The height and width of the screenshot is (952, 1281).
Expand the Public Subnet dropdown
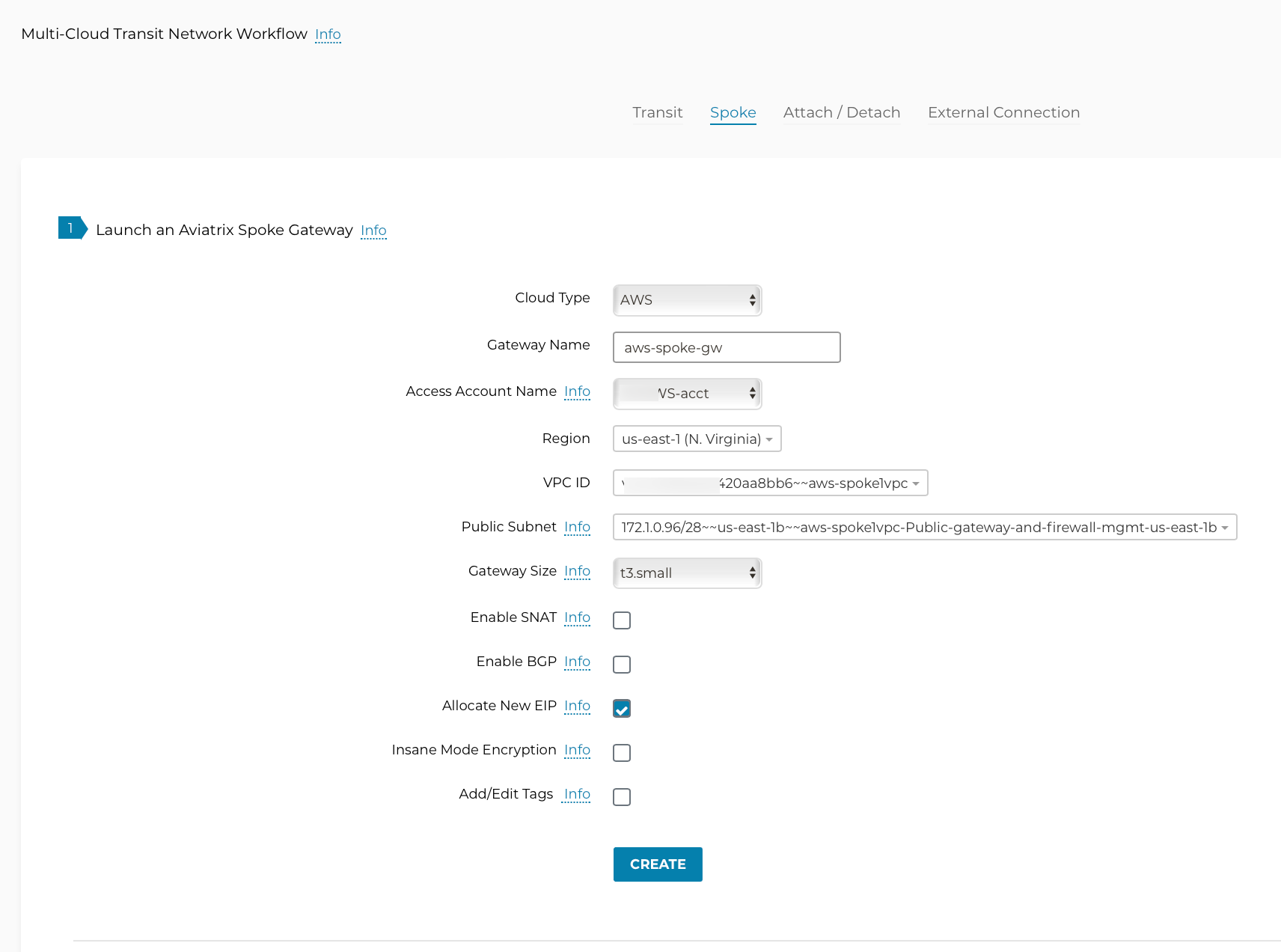[x=924, y=528]
